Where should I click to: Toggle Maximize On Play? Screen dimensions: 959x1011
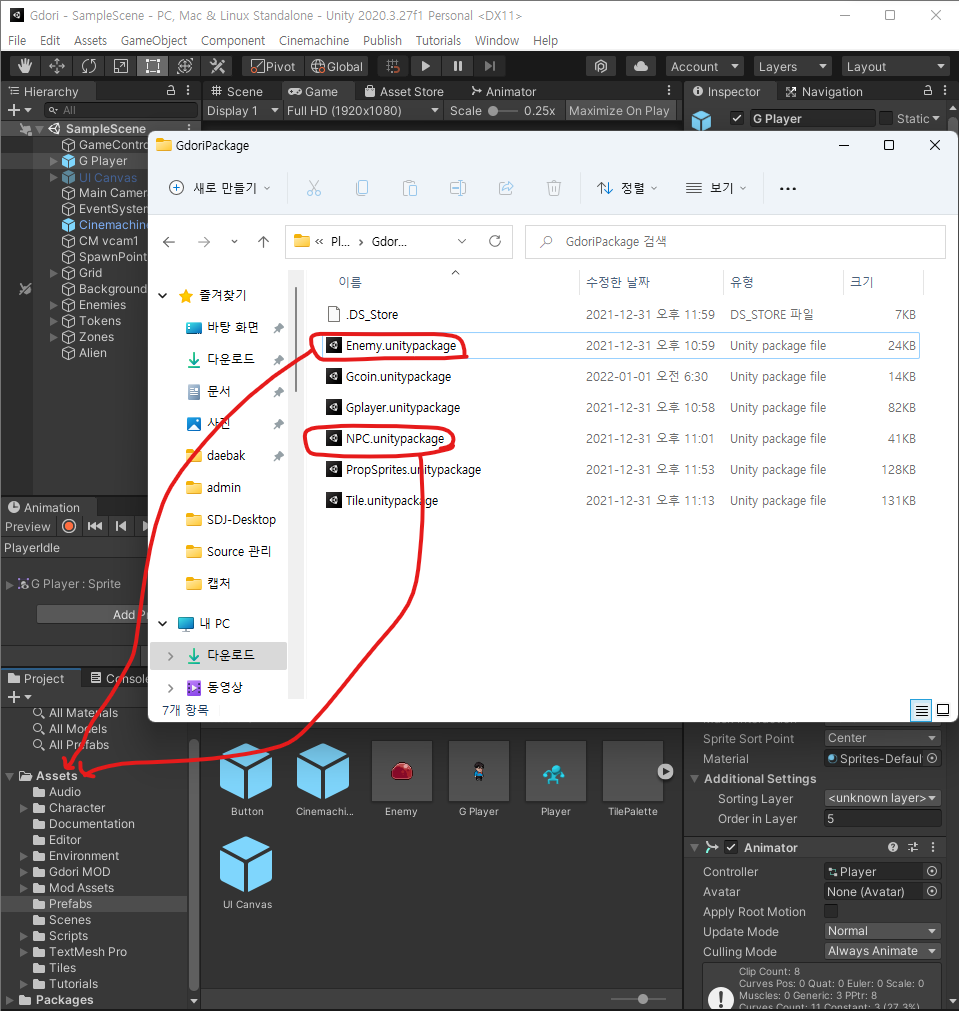[x=619, y=110]
